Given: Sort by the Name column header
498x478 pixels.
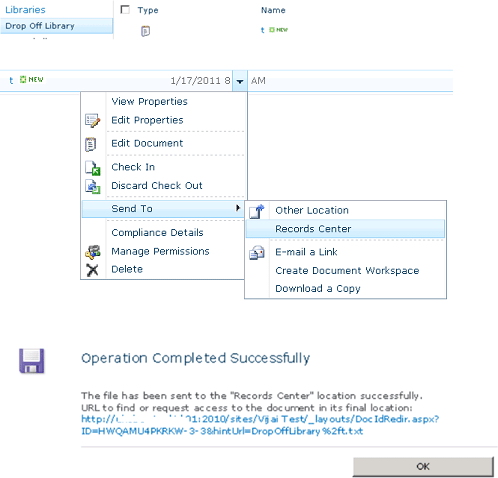Looking at the screenshot, I should tap(273, 10).
